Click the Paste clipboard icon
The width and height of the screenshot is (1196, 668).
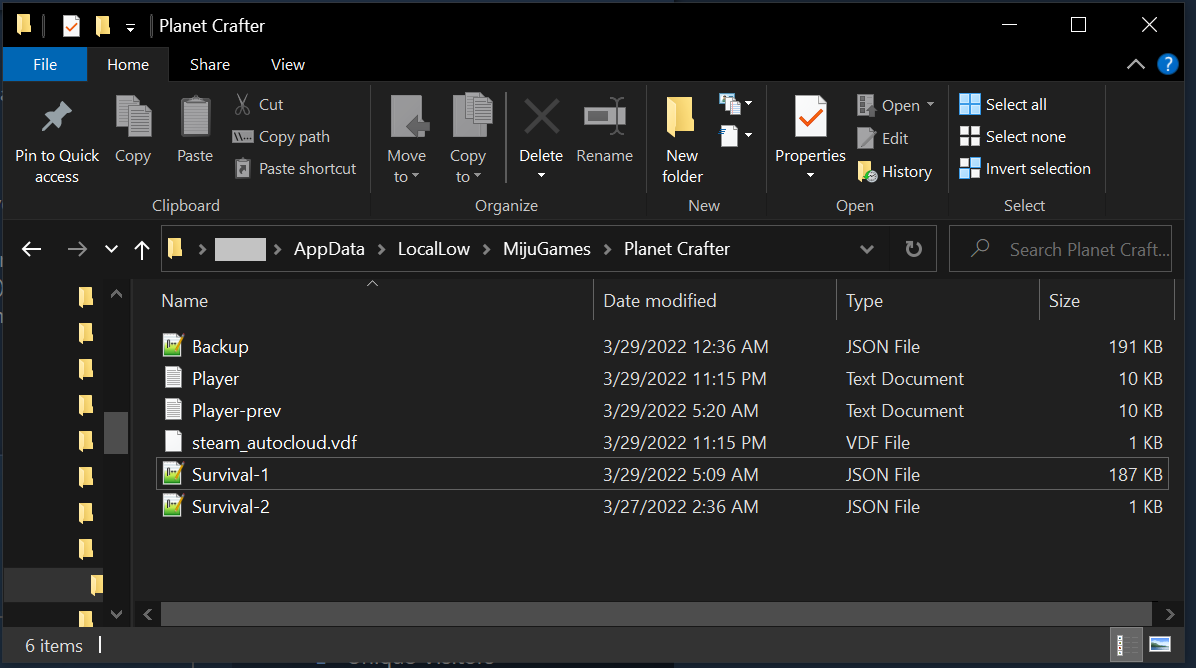[x=195, y=118]
